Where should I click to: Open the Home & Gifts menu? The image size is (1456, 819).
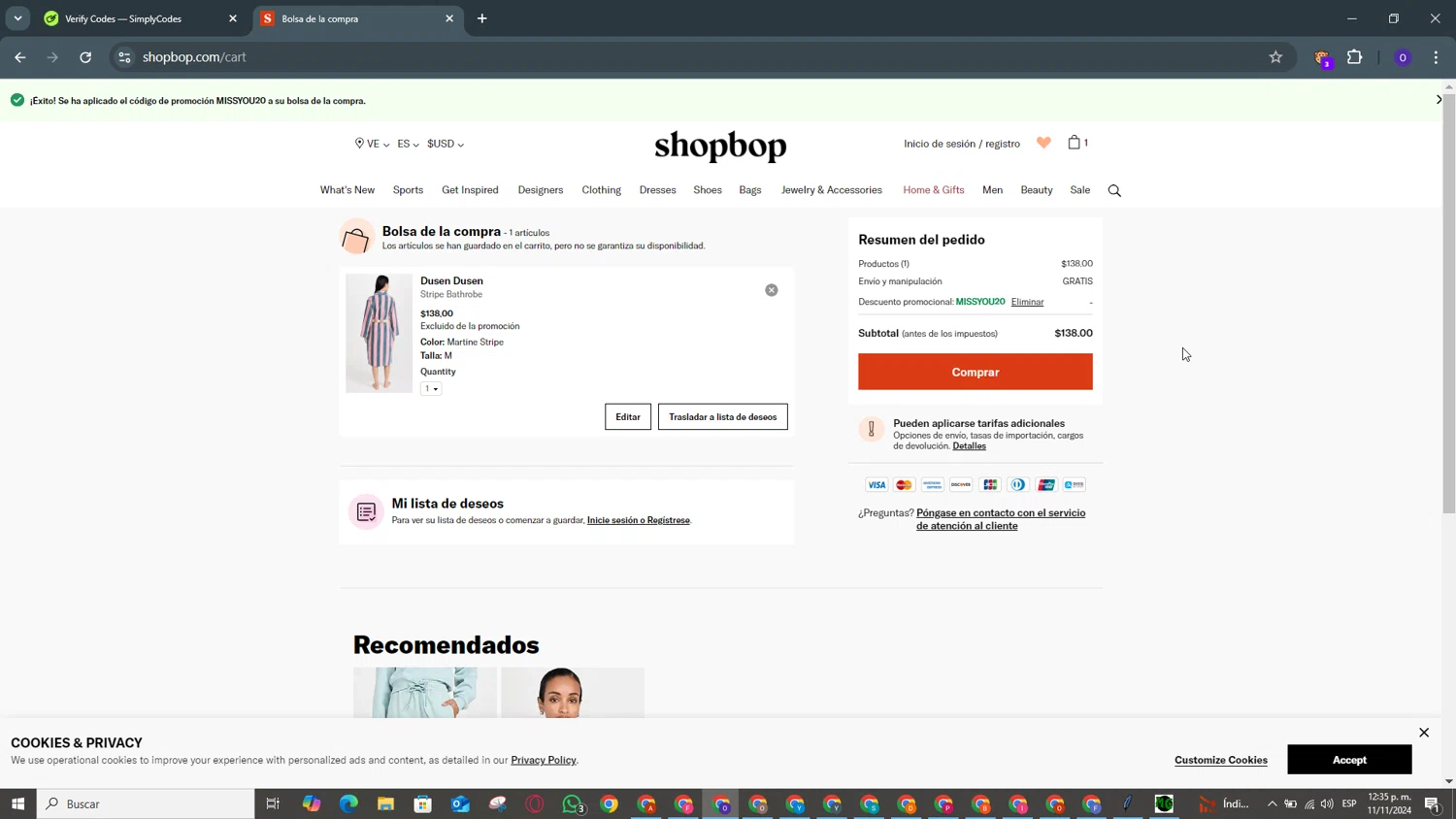934,190
